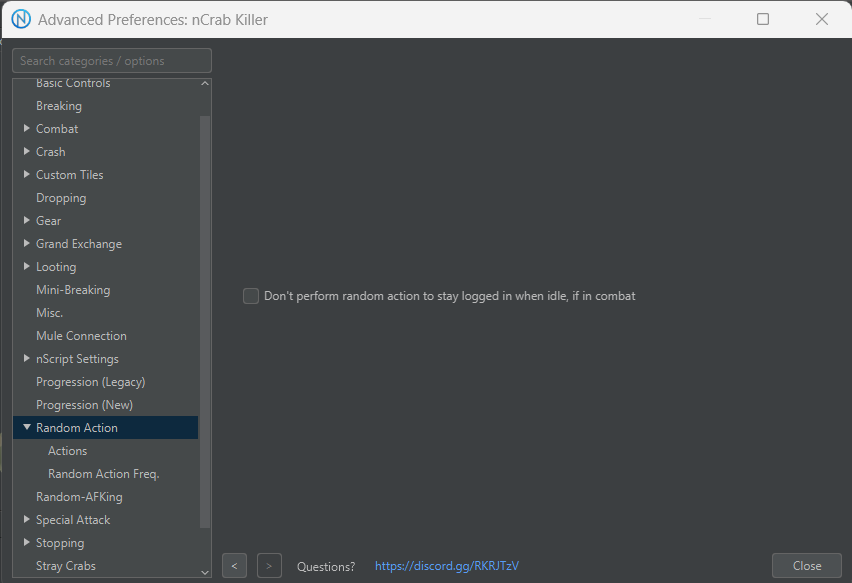Enable don't perform random action in combat
Viewport: 852px width, 583px height.
pos(251,296)
